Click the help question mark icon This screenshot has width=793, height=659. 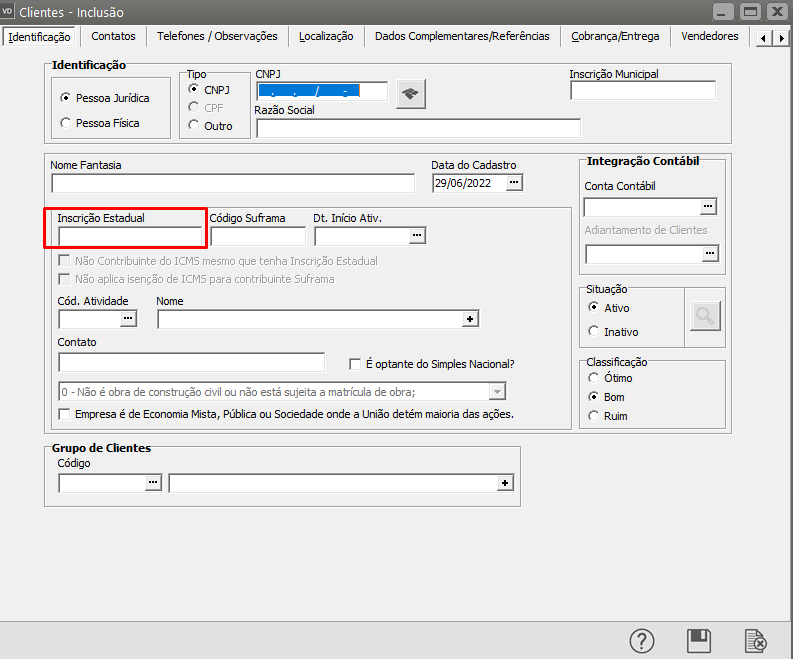[x=642, y=641]
